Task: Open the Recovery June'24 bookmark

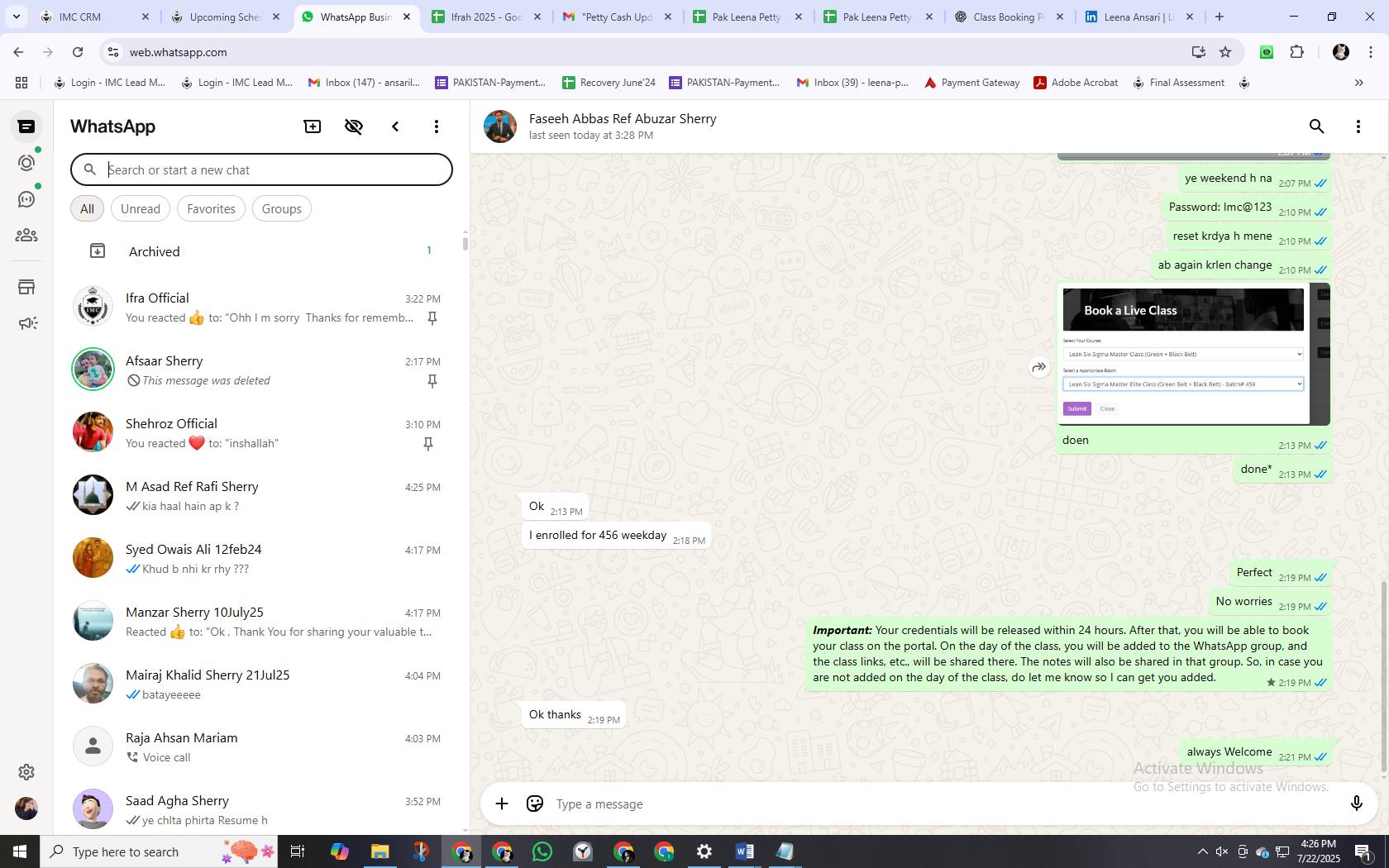Action: pyautogui.click(x=609, y=83)
